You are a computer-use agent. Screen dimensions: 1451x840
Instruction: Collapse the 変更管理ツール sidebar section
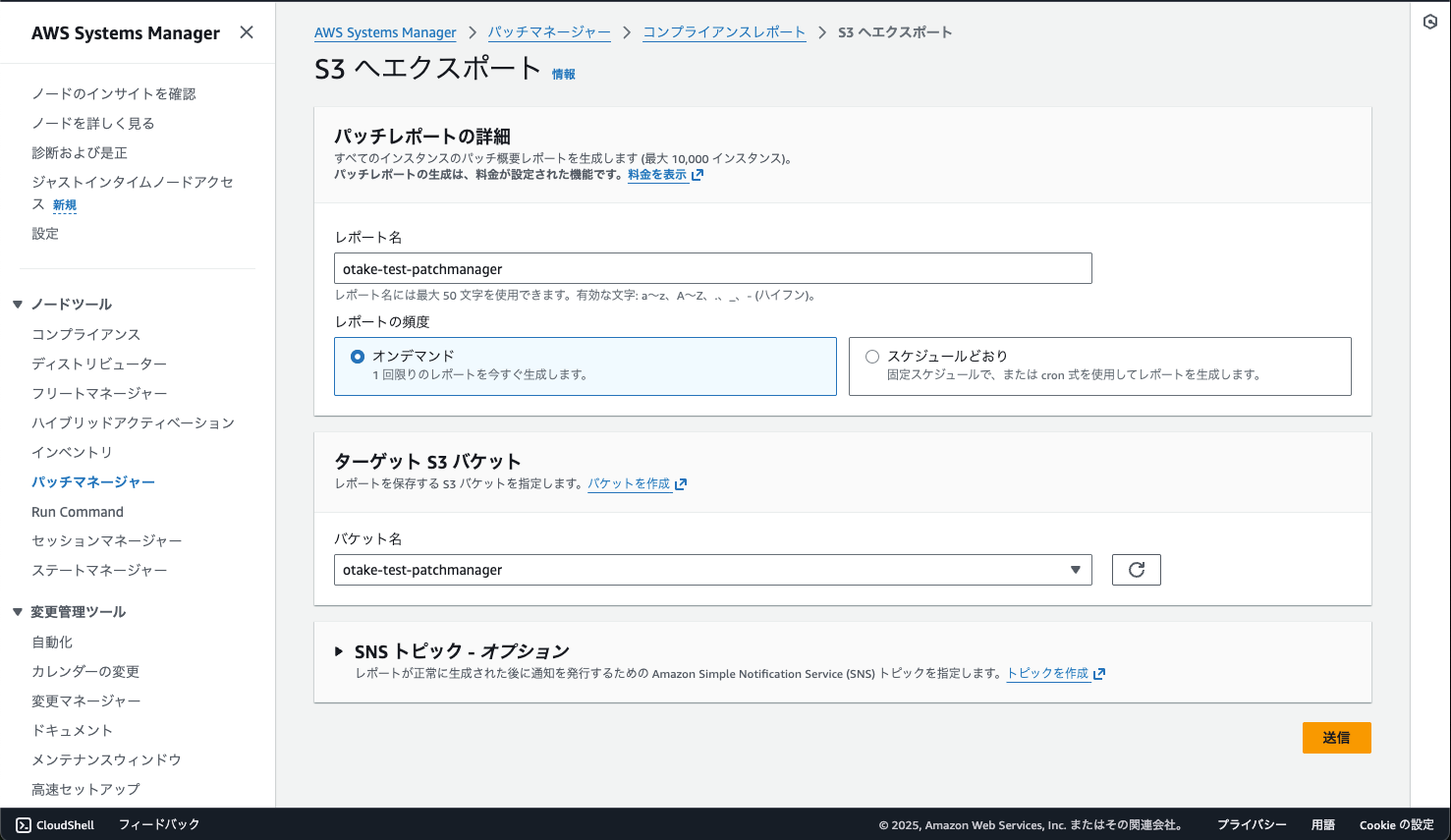pyautogui.click(x=18, y=612)
